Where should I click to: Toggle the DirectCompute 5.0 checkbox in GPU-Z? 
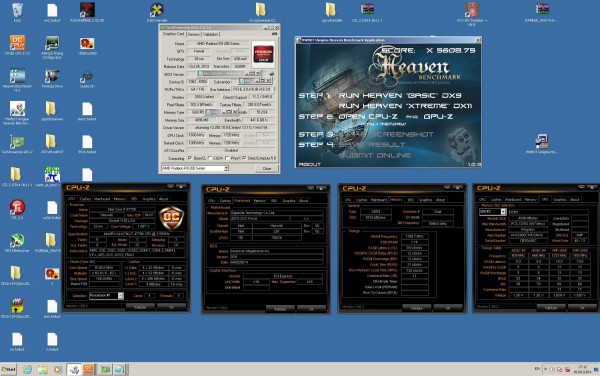[x=244, y=158]
